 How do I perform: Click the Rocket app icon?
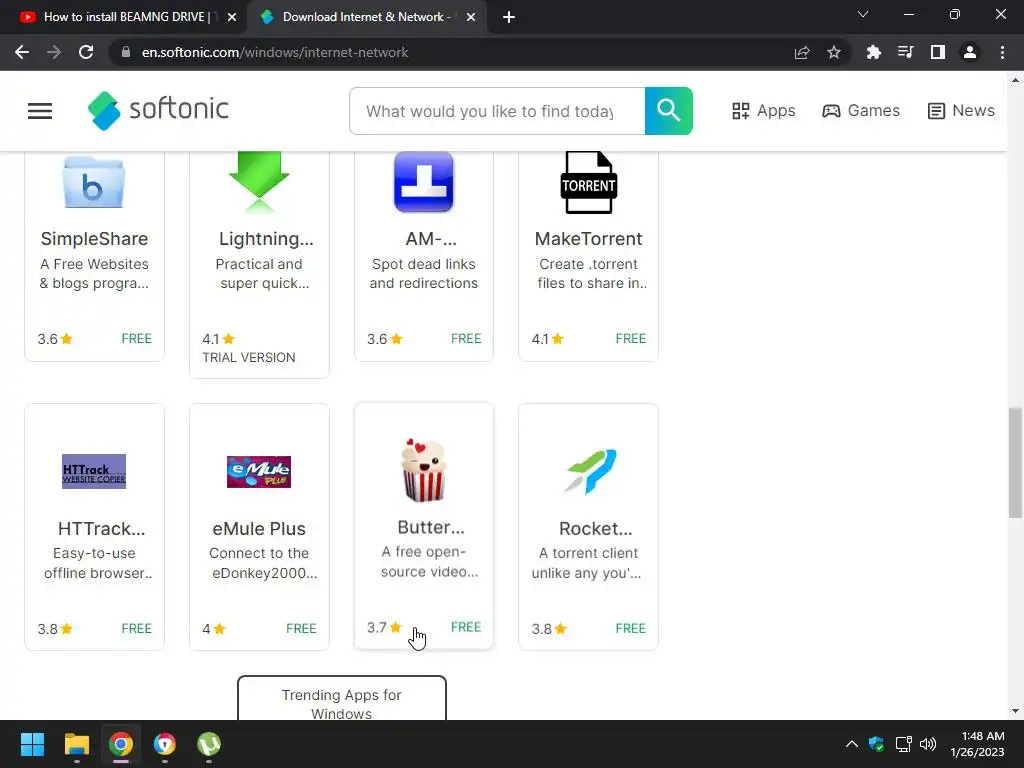[590, 472]
